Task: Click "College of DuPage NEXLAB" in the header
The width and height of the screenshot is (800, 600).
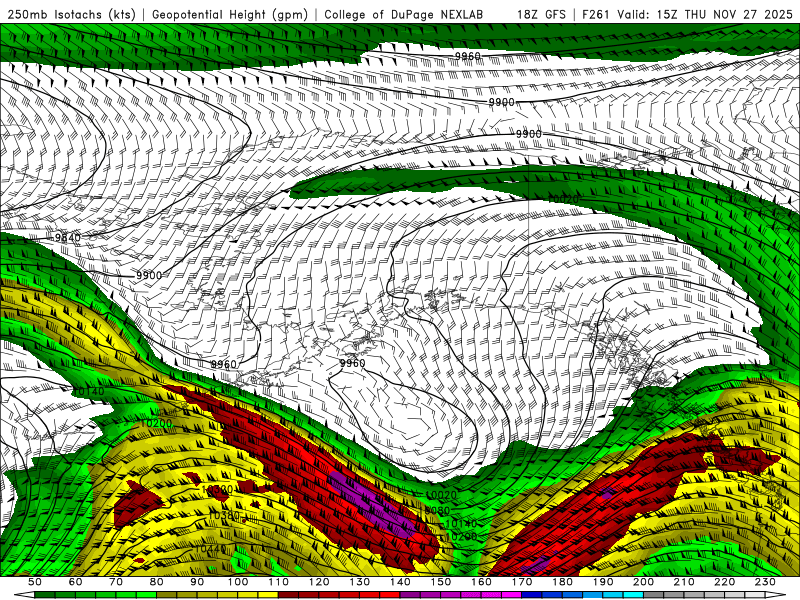Action: click(x=404, y=14)
